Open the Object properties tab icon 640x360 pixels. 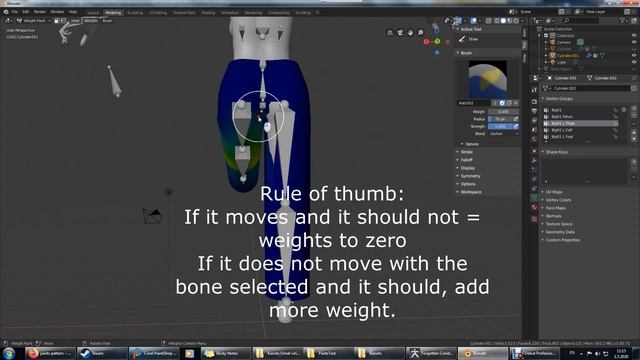click(x=534, y=151)
